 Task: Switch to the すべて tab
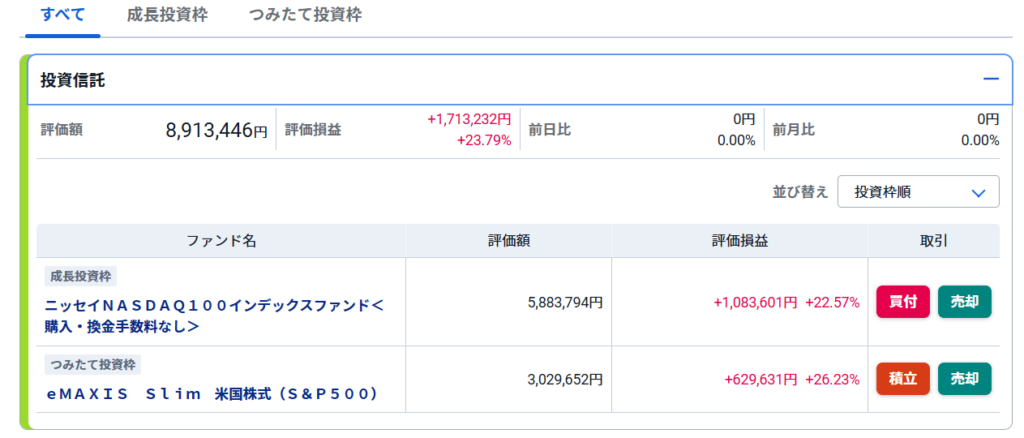[63, 15]
